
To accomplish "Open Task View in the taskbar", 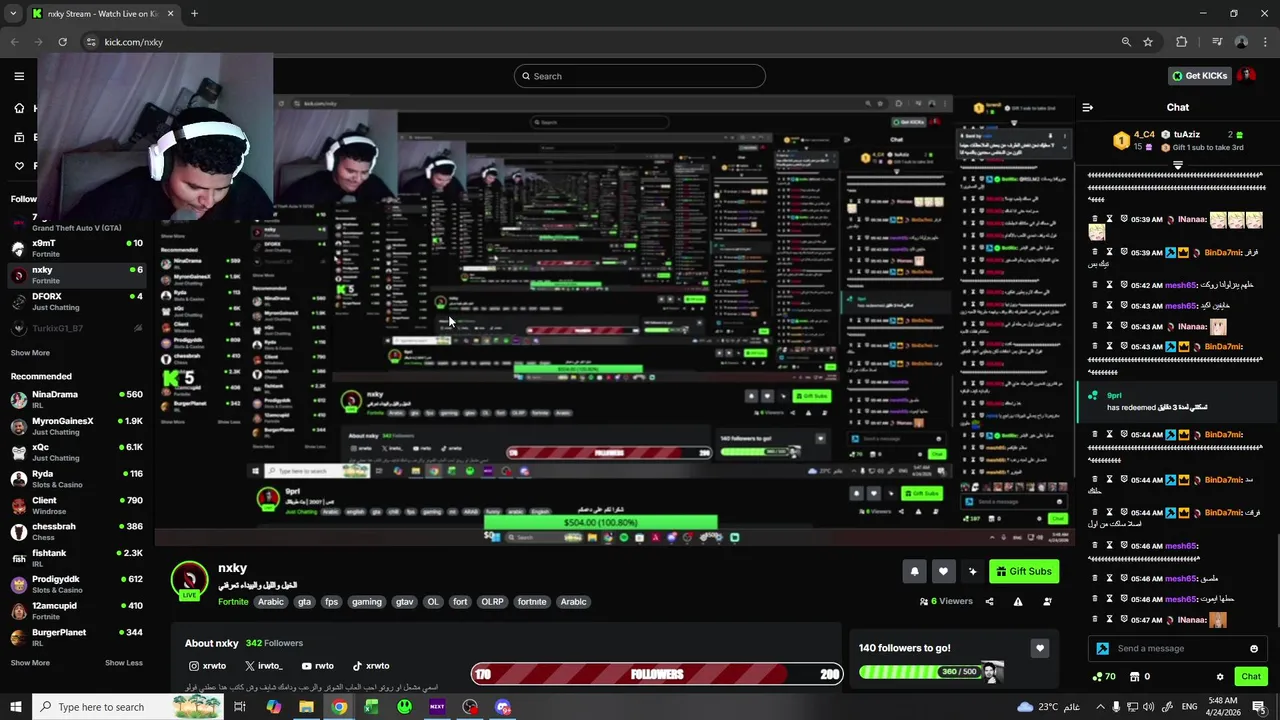I will pyautogui.click(x=240, y=707).
